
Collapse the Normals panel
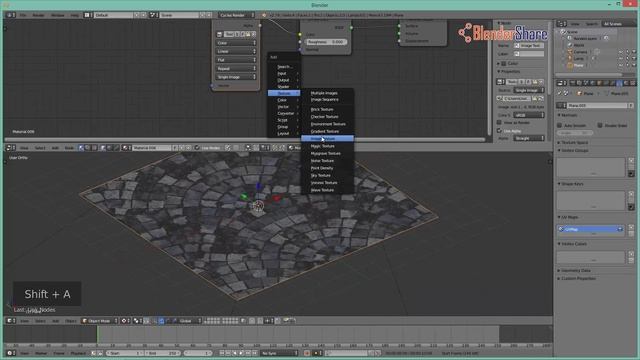[x=568, y=116]
